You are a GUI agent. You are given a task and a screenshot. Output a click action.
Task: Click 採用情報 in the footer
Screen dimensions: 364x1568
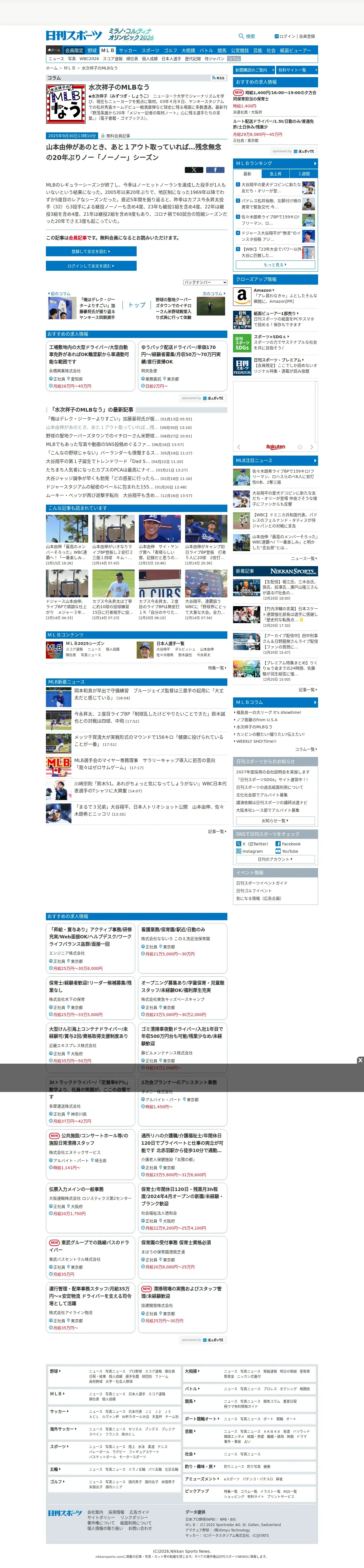point(116,1512)
